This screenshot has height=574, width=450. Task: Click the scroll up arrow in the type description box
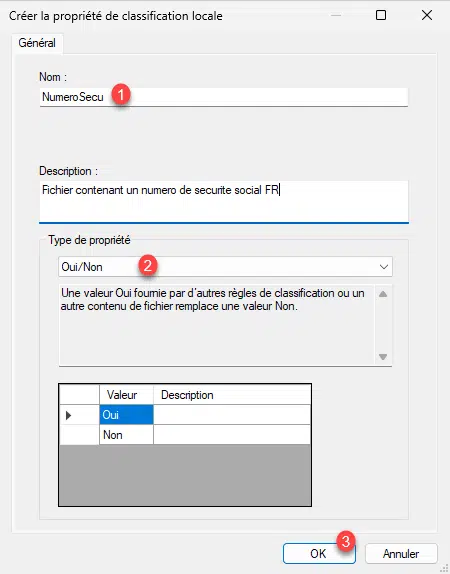click(x=383, y=294)
